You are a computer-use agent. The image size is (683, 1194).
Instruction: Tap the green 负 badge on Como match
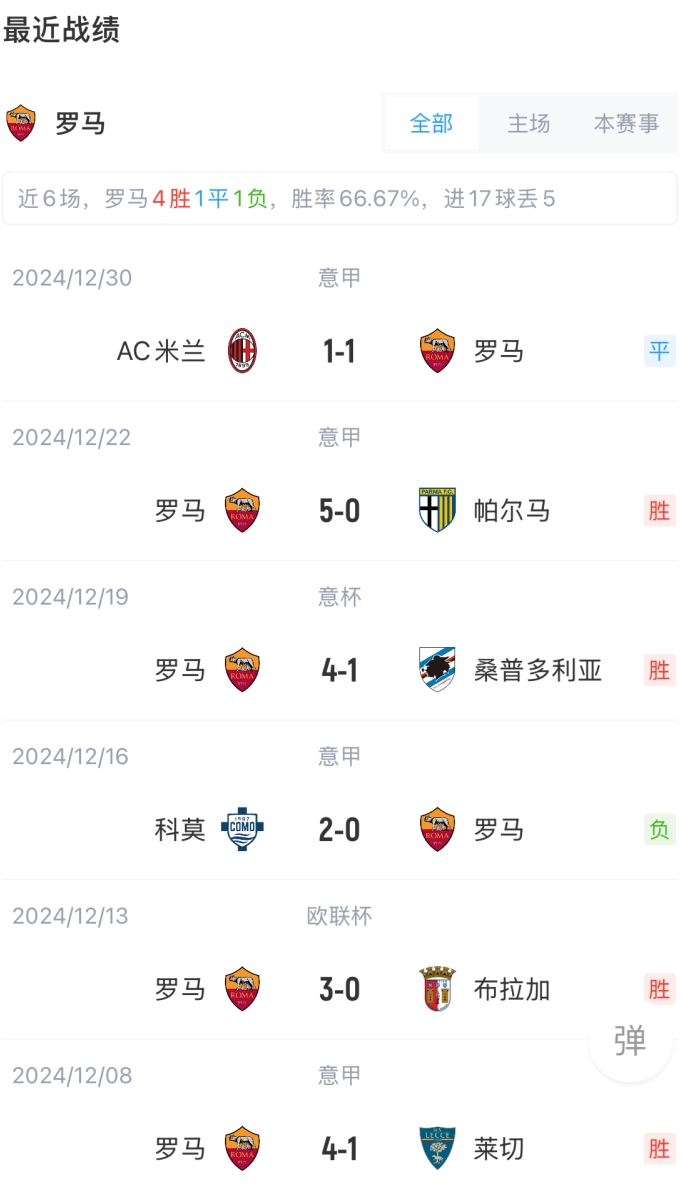659,830
